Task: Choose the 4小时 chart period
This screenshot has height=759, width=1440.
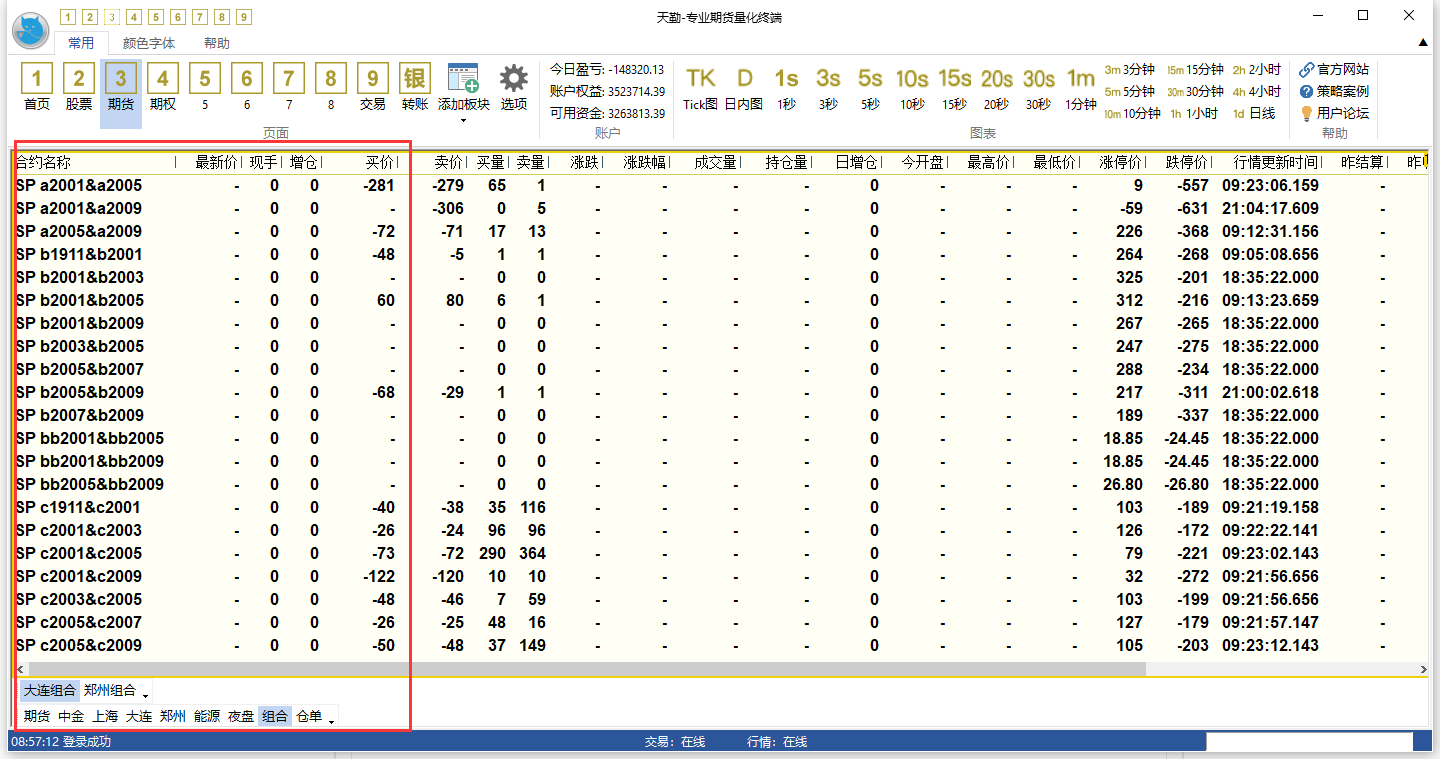Action: pos(1256,92)
